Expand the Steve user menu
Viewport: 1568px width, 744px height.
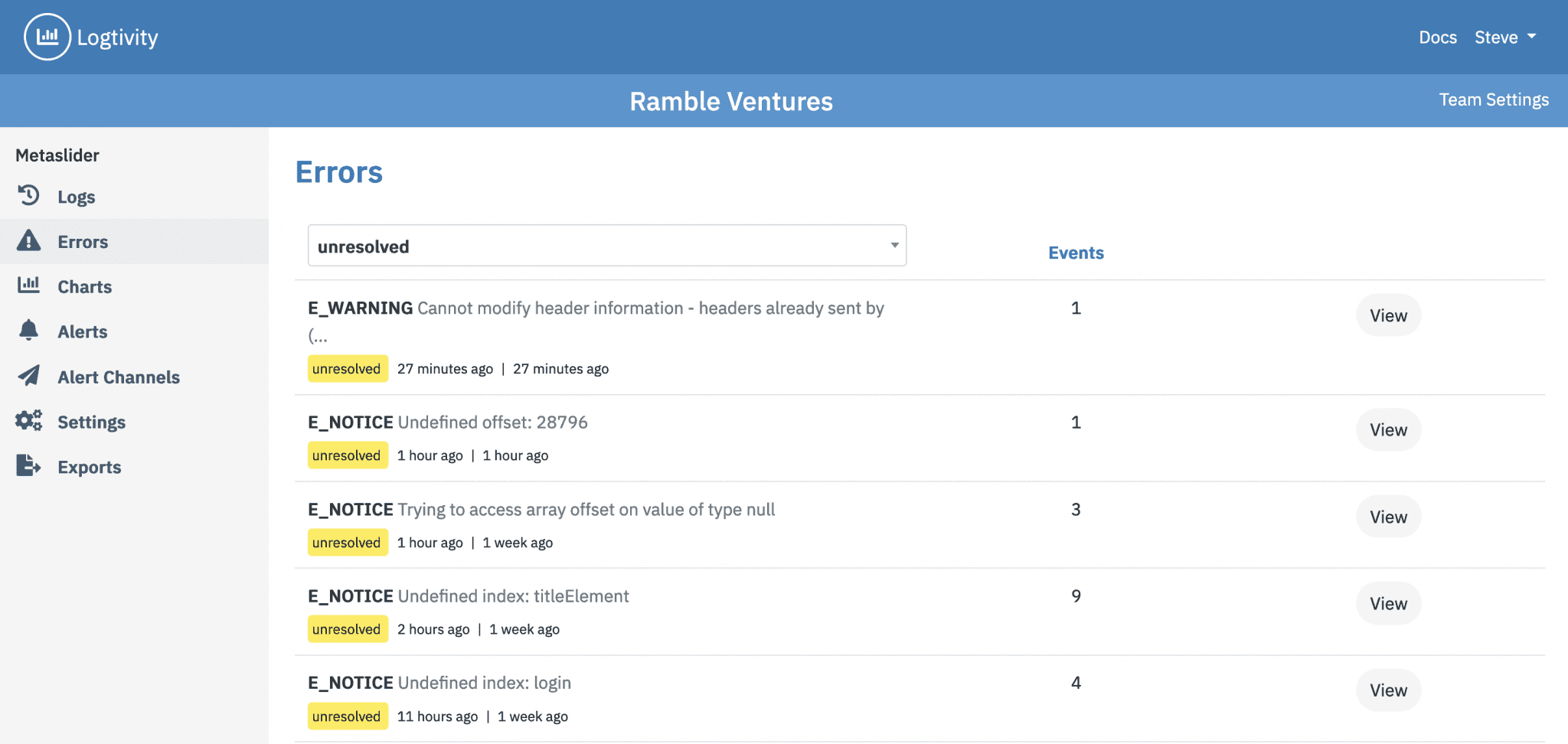pyautogui.click(x=1504, y=38)
